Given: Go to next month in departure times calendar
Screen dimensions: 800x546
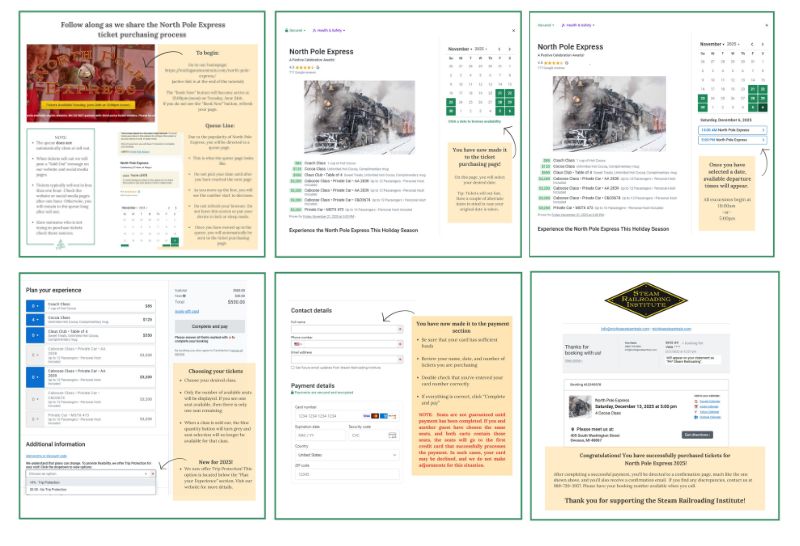Looking at the screenshot, I should pyautogui.click(x=763, y=44).
